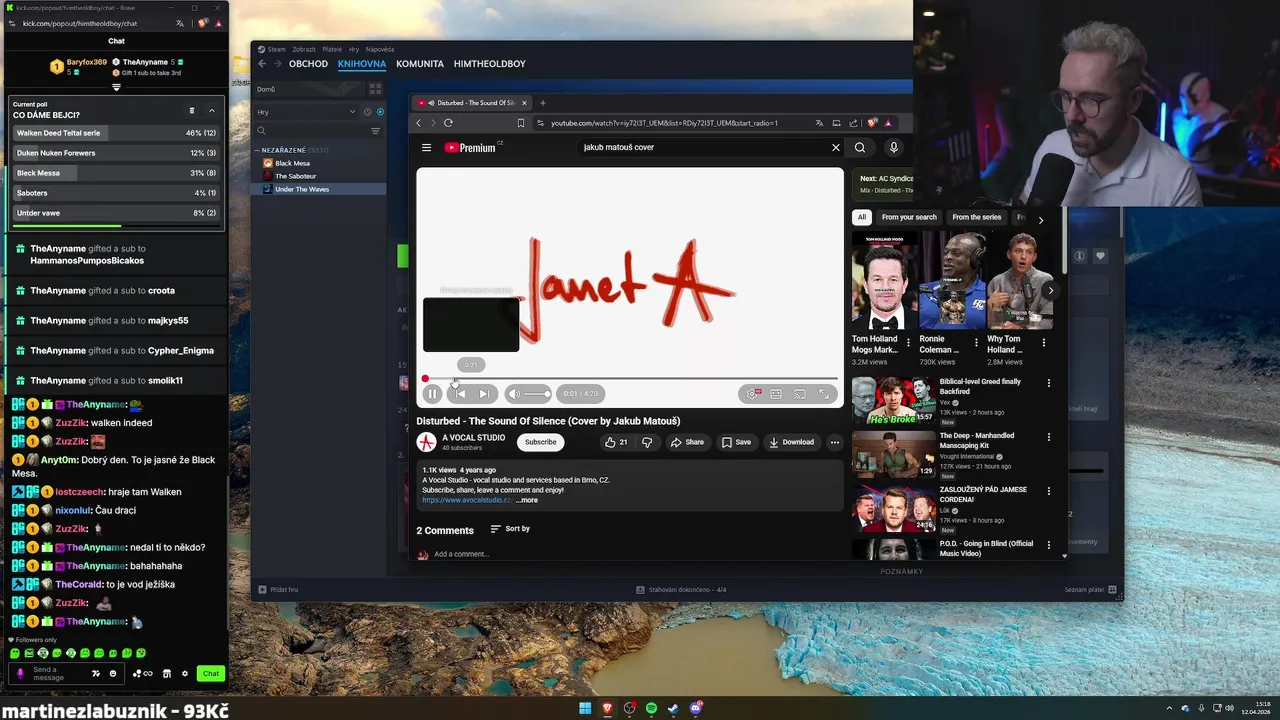Screen dimensions: 1280x720
Task: Collapse the Kick current poll
Action: pos(212,110)
